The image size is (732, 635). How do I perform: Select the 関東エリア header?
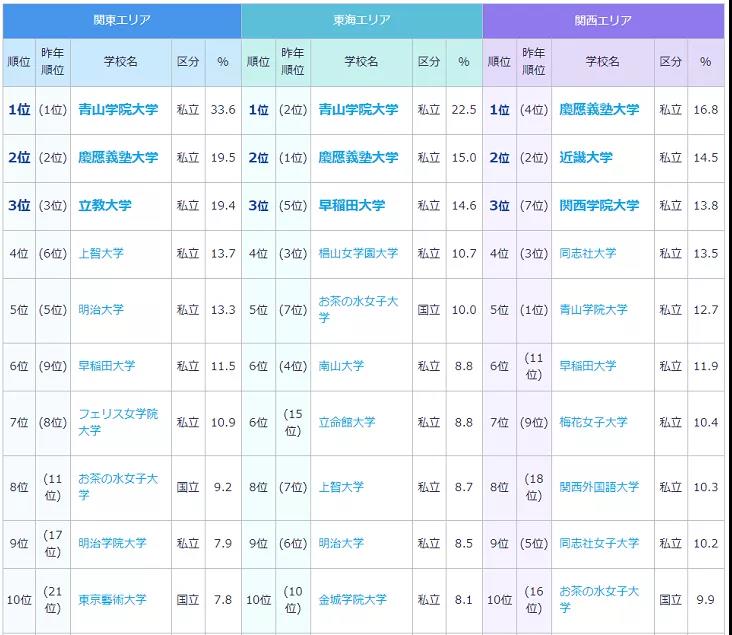pos(122,21)
